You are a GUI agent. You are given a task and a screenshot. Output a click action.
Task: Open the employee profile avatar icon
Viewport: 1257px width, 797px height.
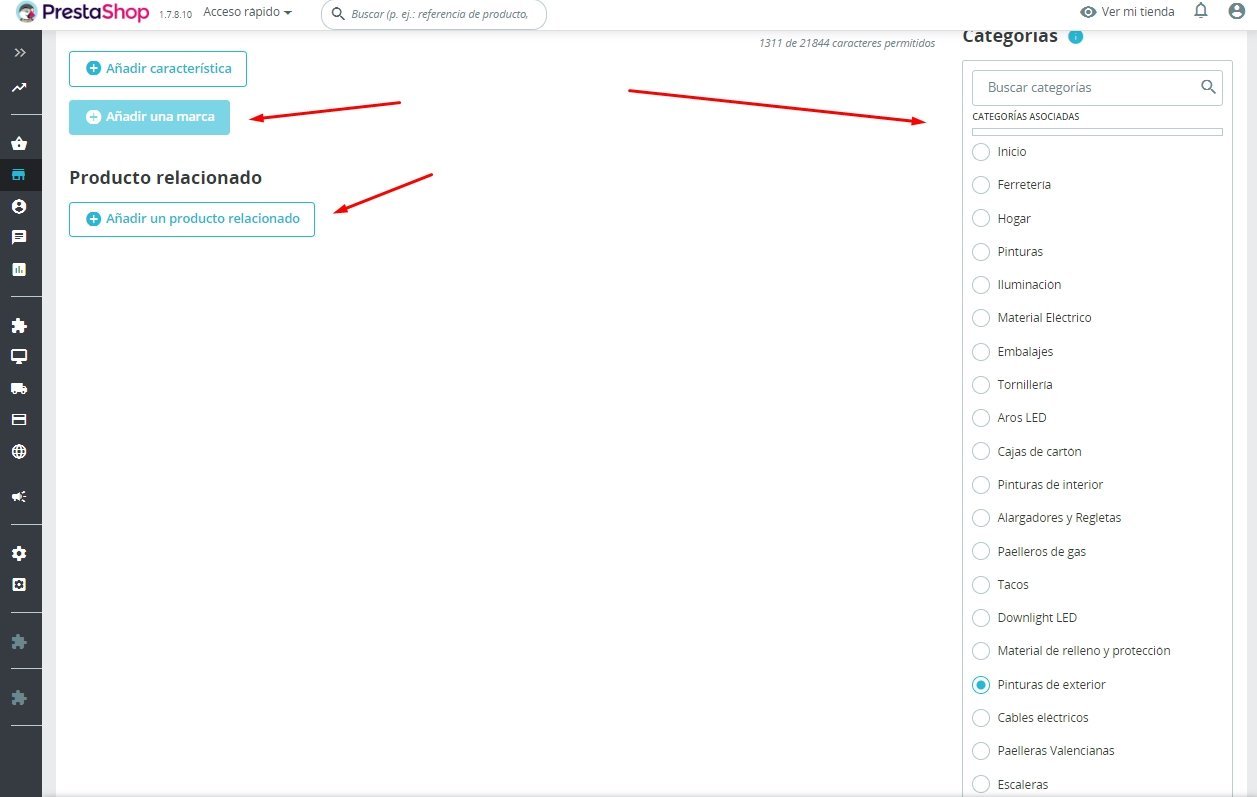click(x=1236, y=12)
